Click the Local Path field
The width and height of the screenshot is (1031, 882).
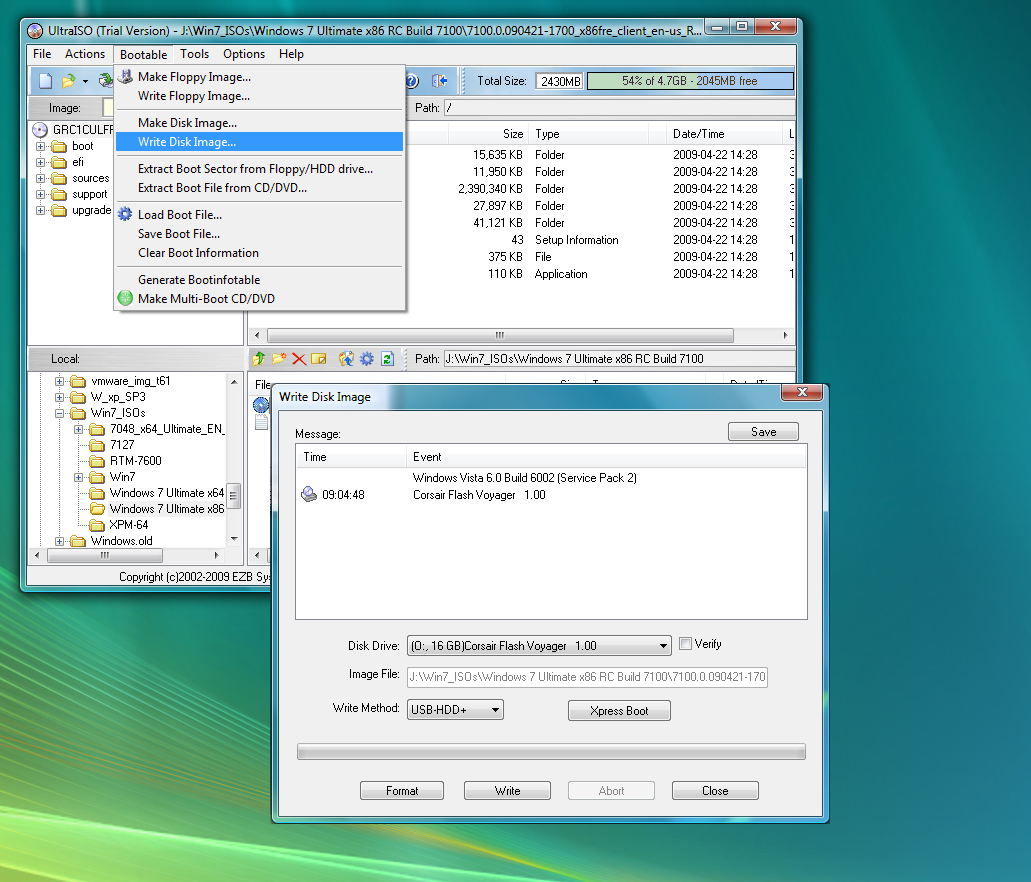click(618, 358)
